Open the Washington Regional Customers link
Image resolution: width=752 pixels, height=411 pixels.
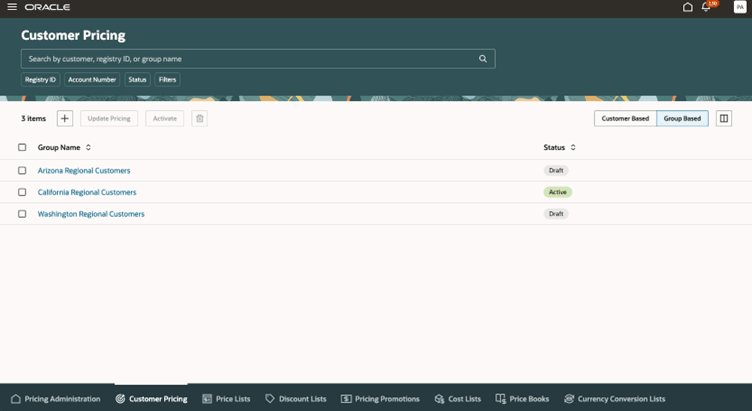click(x=91, y=214)
